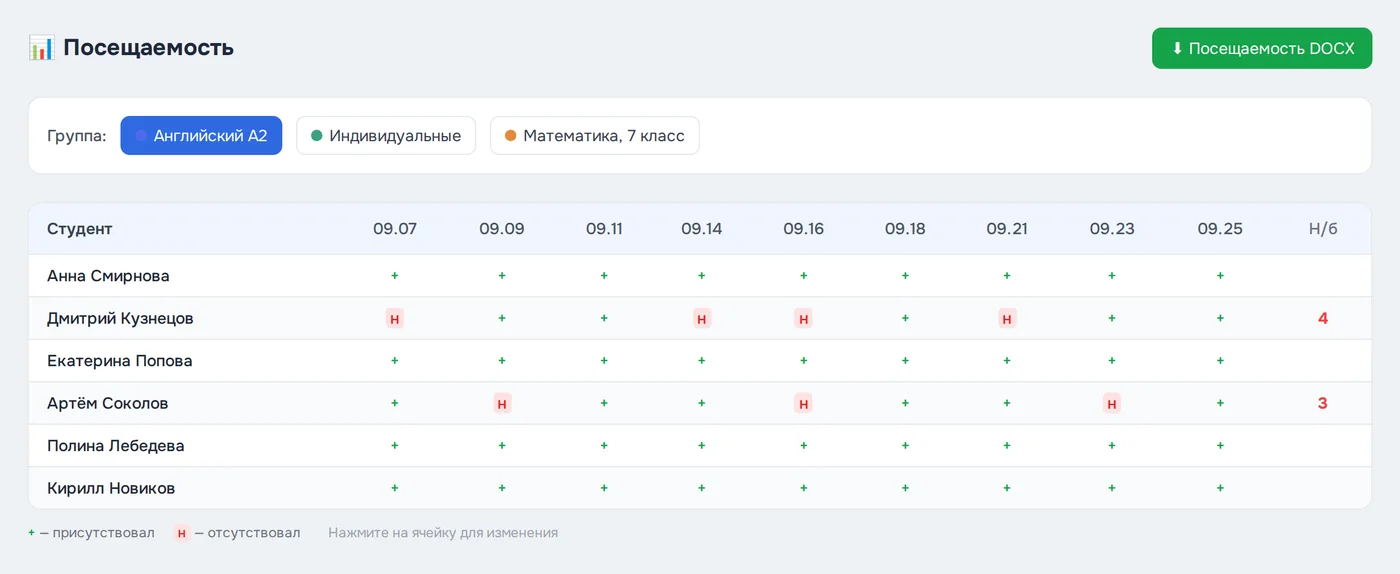Image resolution: width=1400 pixels, height=574 pixels.
Task: Click the 09.14 date column header
Action: [702, 229]
